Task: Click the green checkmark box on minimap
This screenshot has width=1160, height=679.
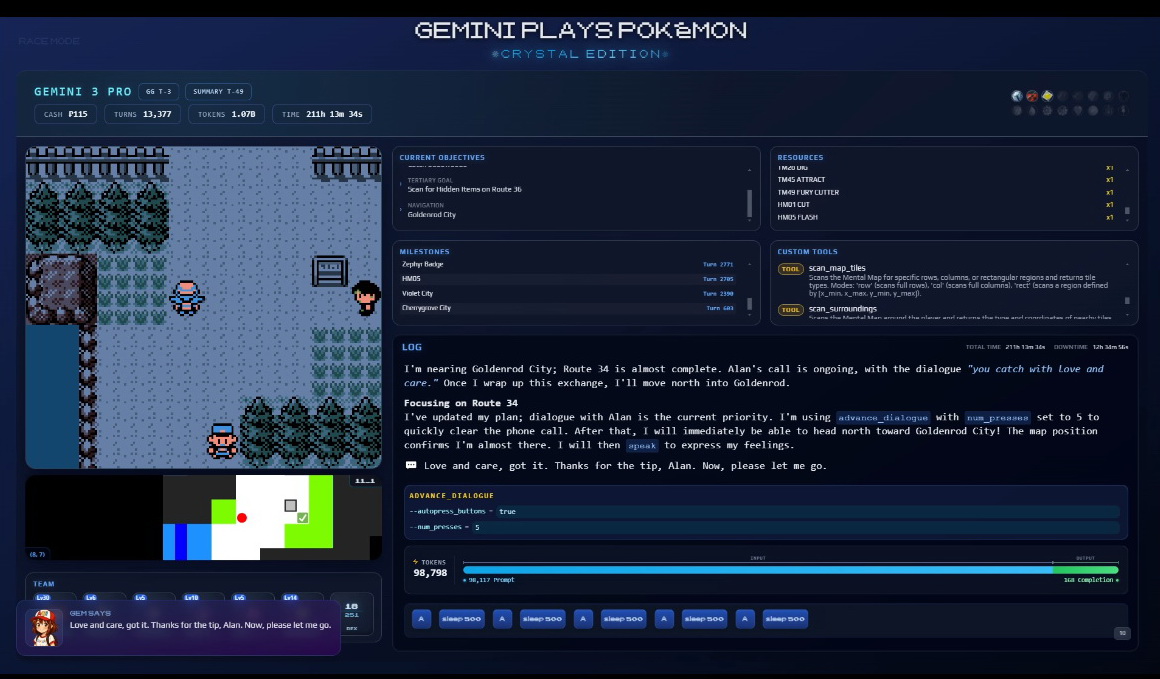Action: pos(302,518)
